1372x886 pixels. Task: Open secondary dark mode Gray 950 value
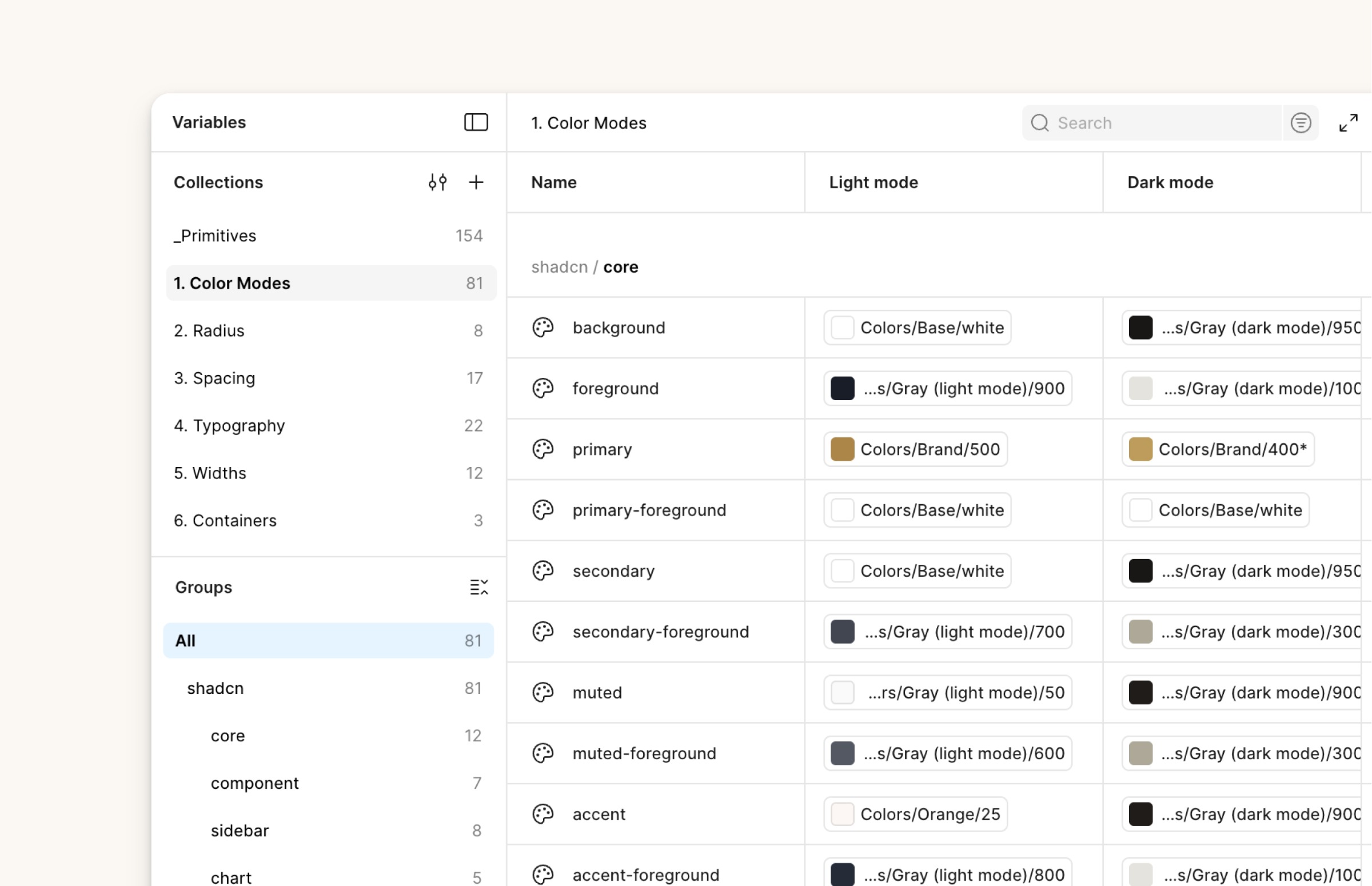[1242, 570]
